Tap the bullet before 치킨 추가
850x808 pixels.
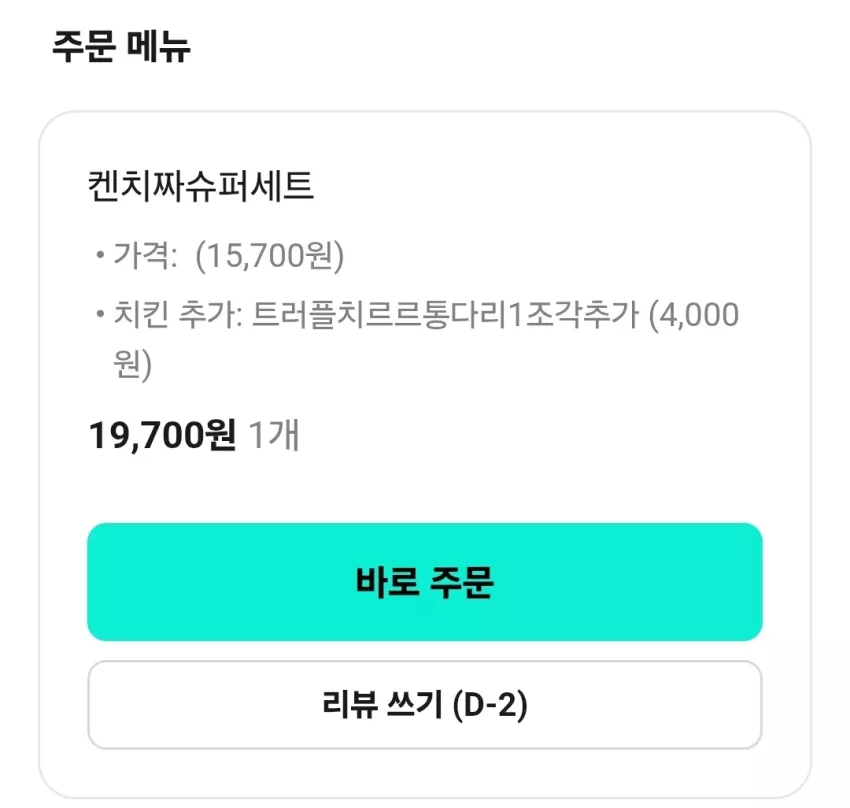point(100,314)
